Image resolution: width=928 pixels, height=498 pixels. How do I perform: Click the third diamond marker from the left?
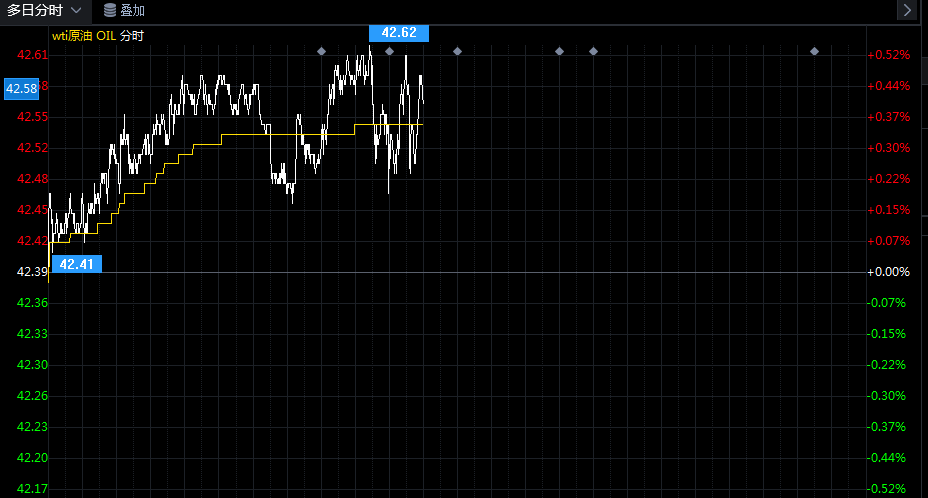(x=457, y=52)
